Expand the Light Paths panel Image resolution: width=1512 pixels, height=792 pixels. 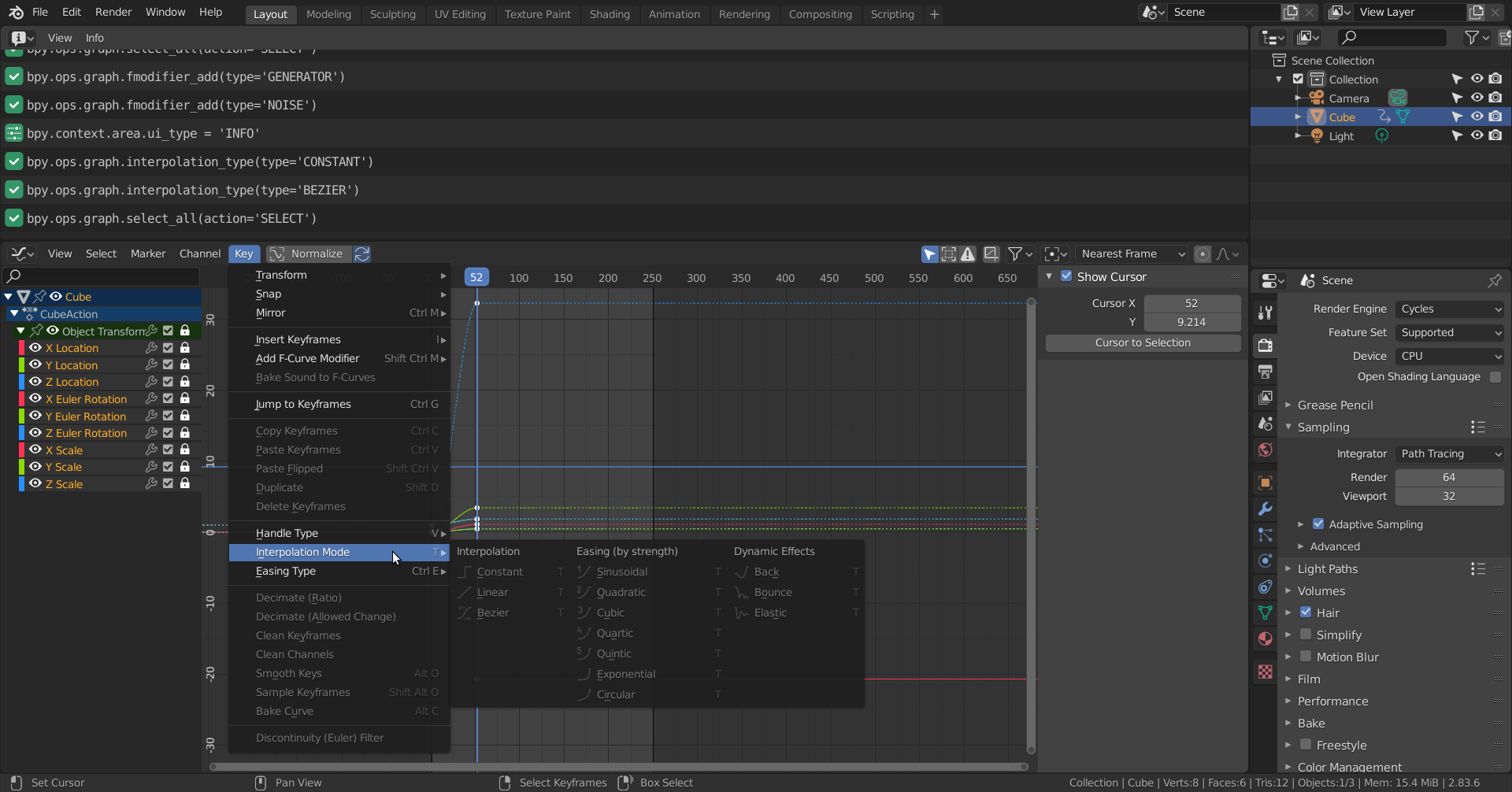tap(1328, 569)
